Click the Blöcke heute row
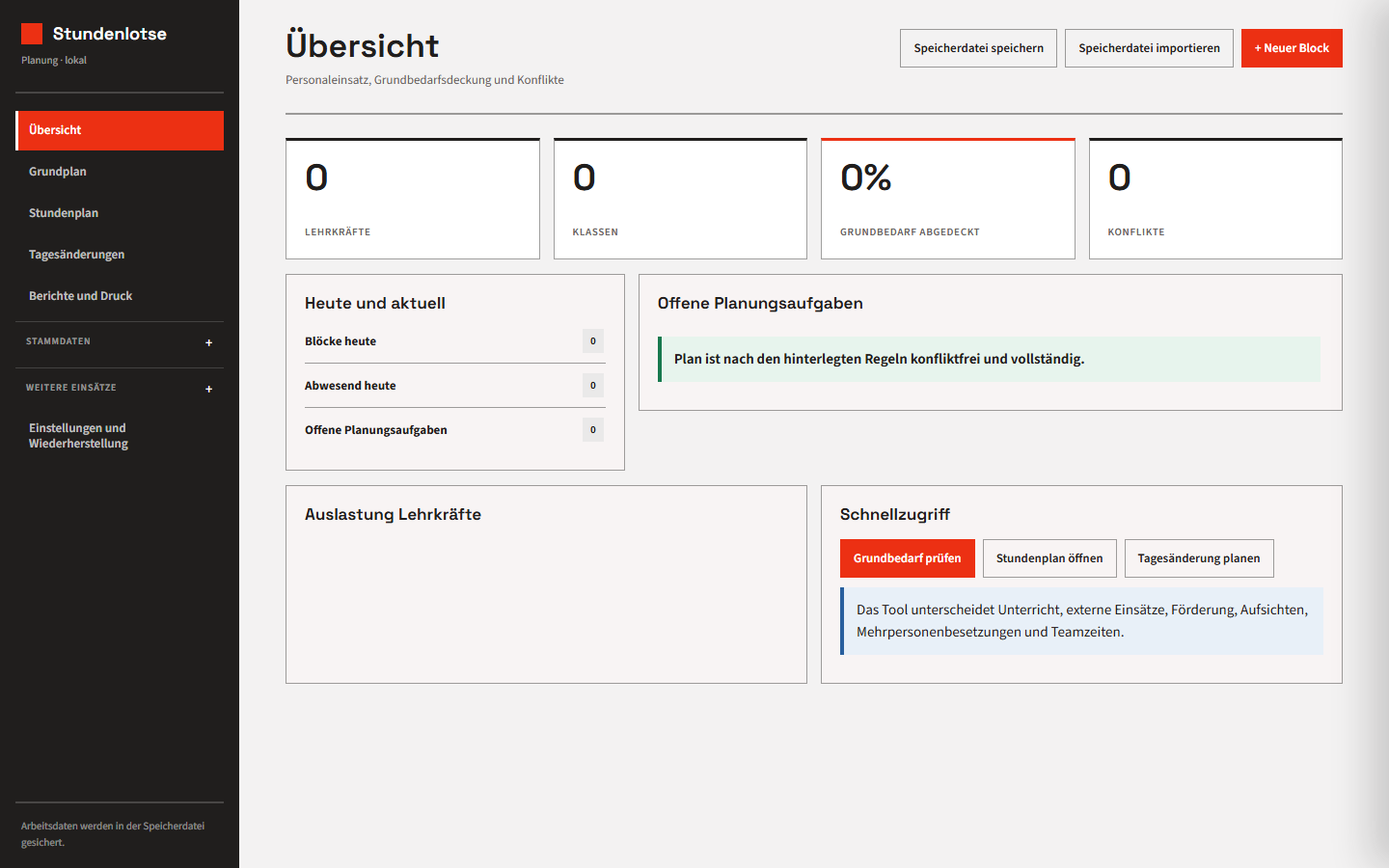 click(454, 341)
